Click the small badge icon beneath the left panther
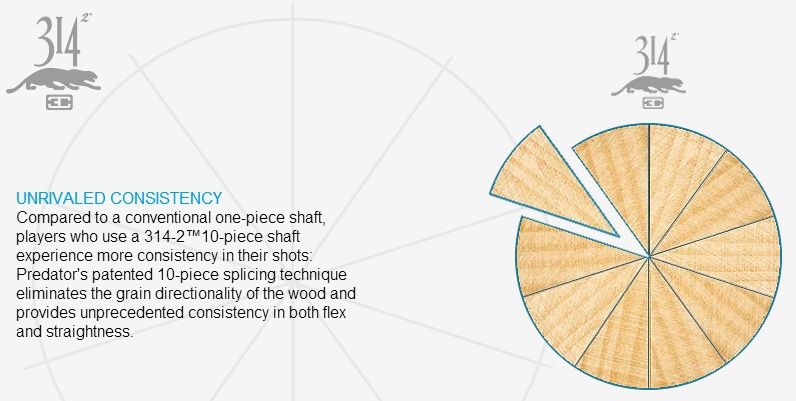Viewport: 796px width, 401px height. (59, 102)
